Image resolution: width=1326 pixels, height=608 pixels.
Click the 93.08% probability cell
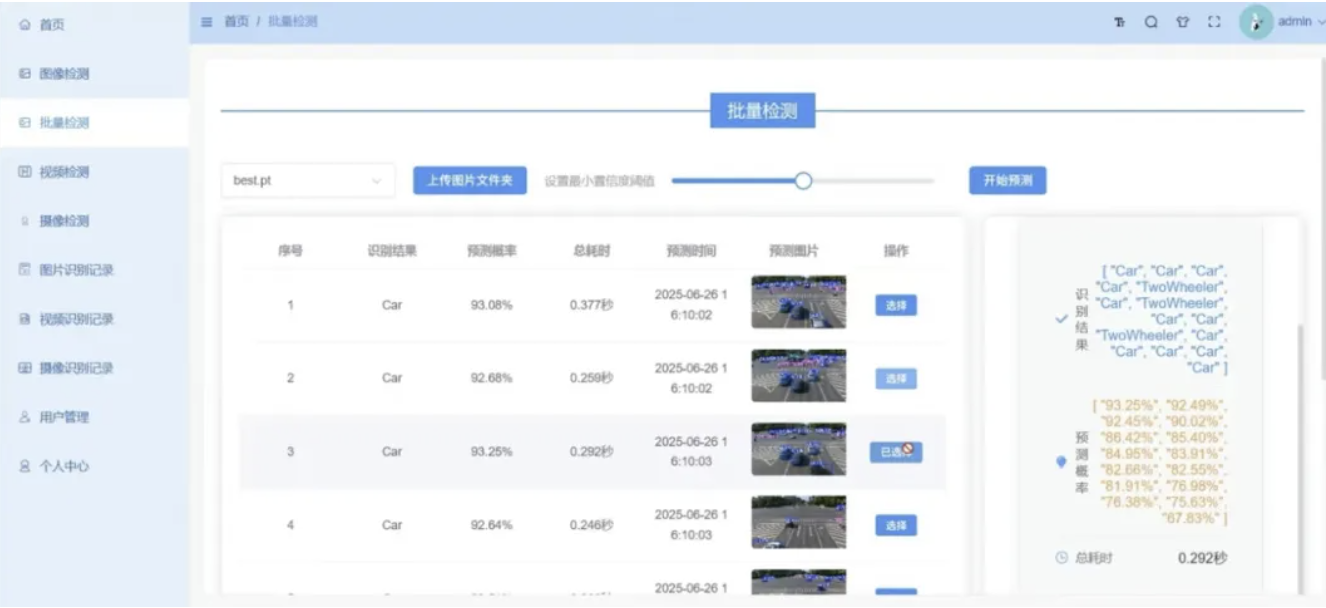(x=492, y=305)
